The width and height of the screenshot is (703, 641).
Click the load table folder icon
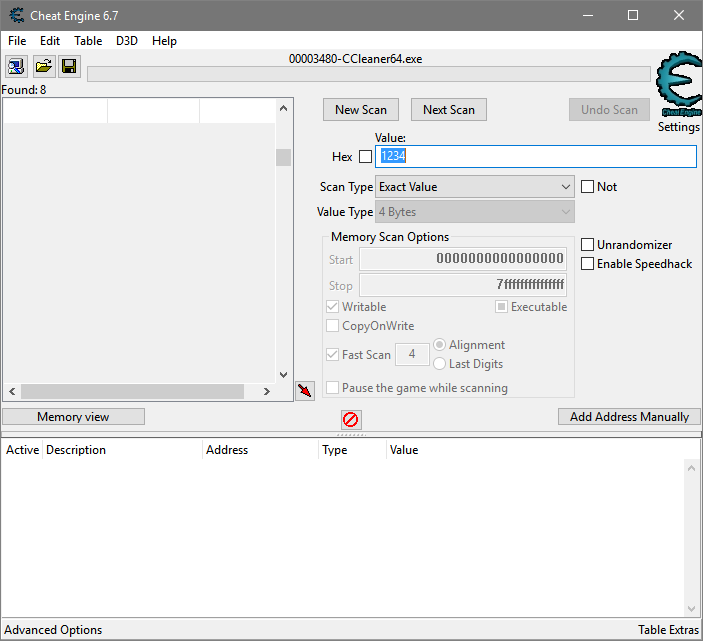[x=43, y=67]
